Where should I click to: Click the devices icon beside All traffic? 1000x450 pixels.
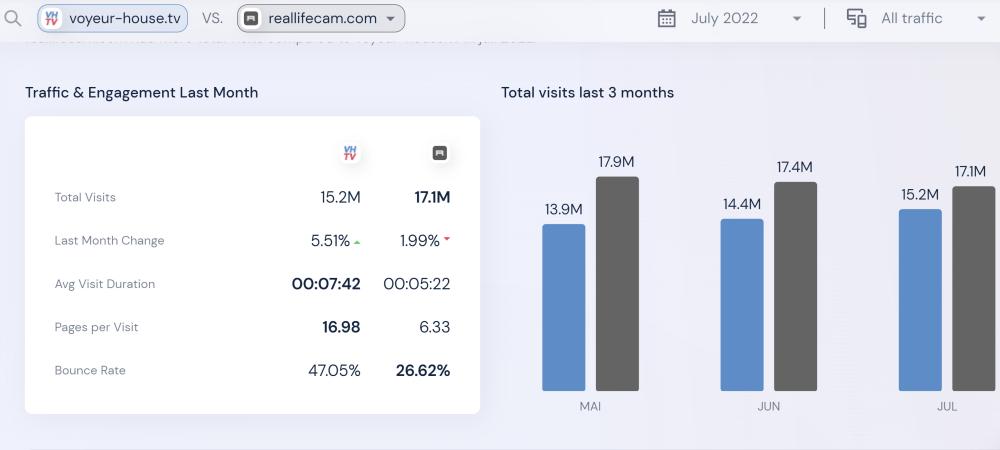click(x=856, y=18)
